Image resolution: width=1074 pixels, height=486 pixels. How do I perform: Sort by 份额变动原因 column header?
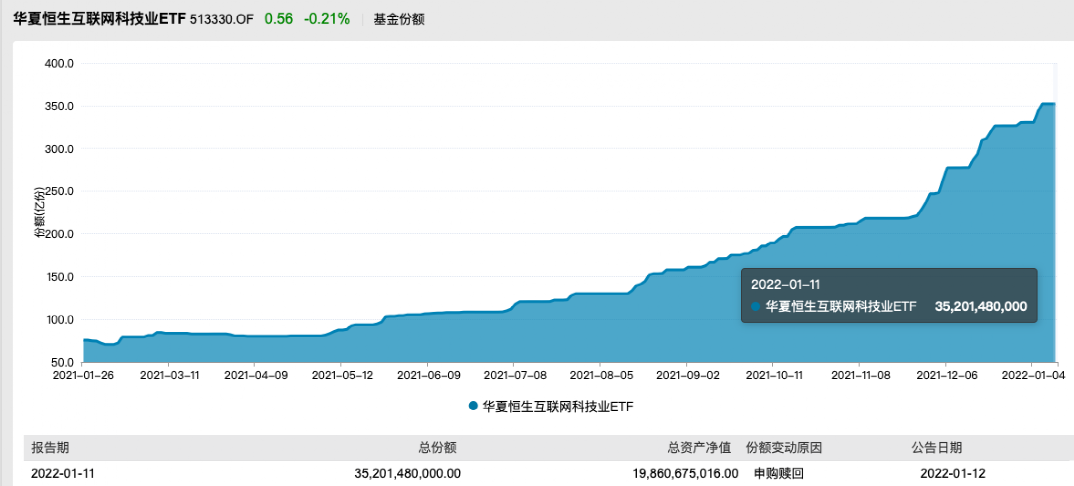pyautogui.click(x=784, y=448)
